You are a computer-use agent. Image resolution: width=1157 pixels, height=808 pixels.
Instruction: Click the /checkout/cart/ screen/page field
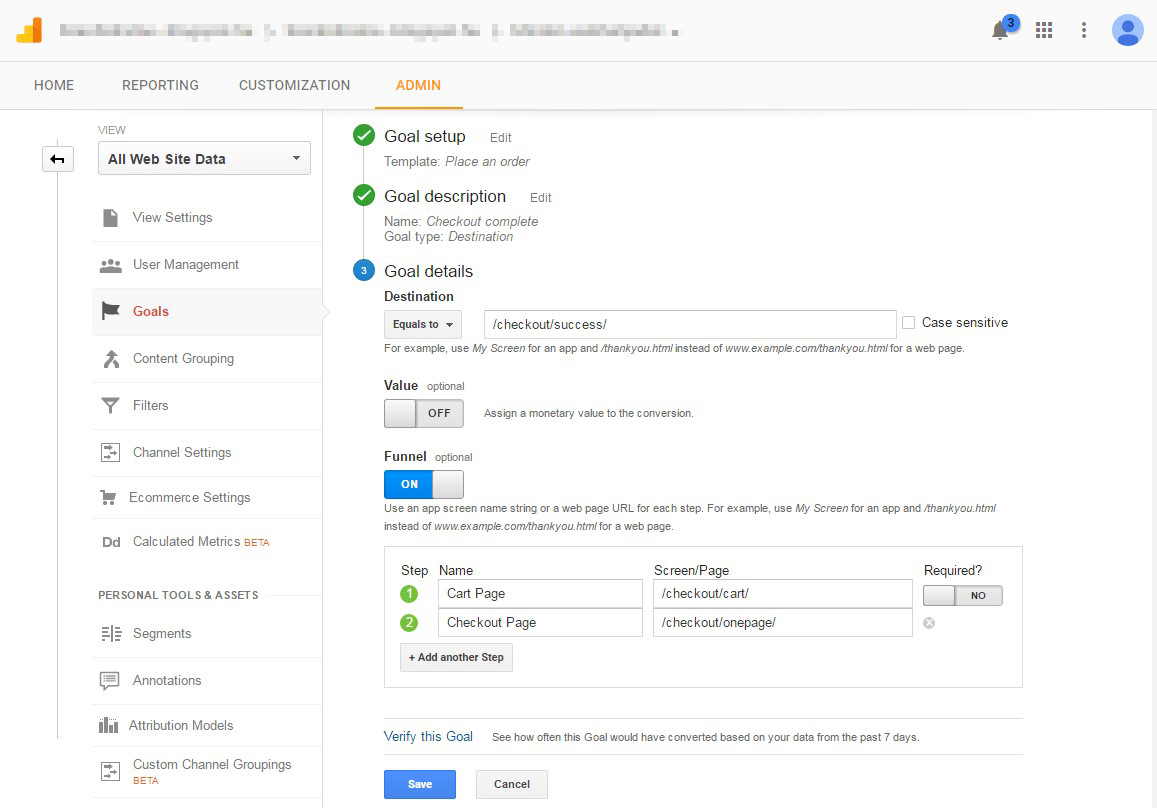pyautogui.click(x=783, y=593)
